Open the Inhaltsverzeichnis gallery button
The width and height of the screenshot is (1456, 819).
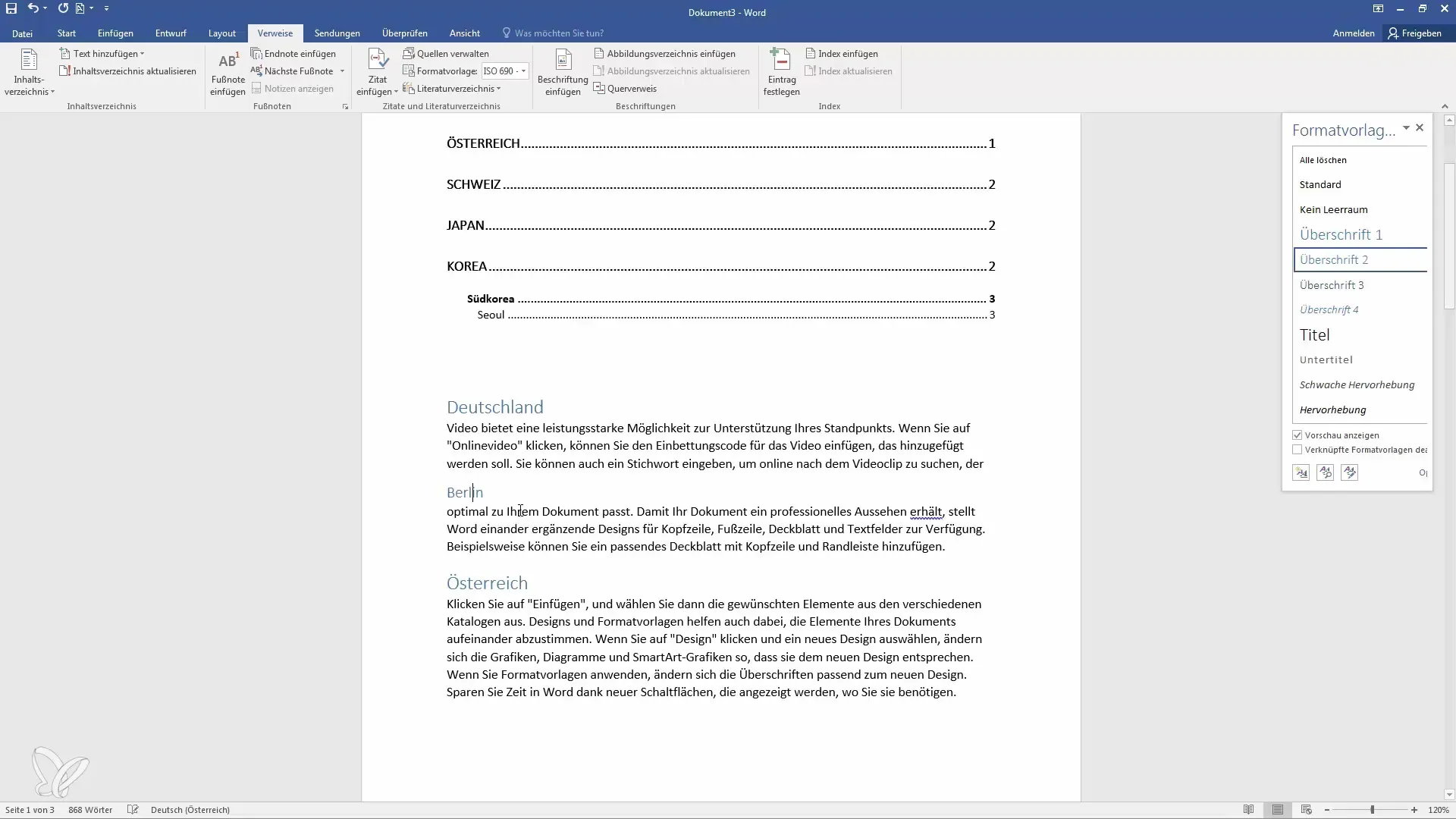click(29, 73)
